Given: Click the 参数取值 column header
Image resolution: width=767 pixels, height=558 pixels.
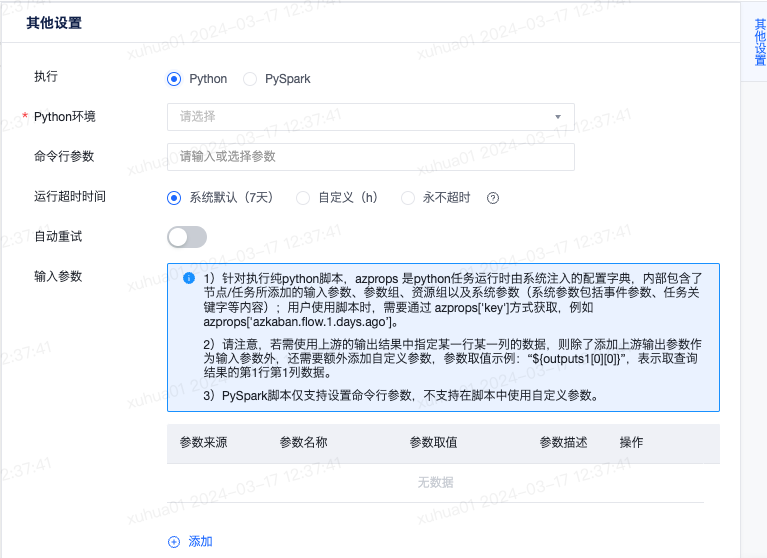Looking at the screenshot, I should tap(433, 443).
